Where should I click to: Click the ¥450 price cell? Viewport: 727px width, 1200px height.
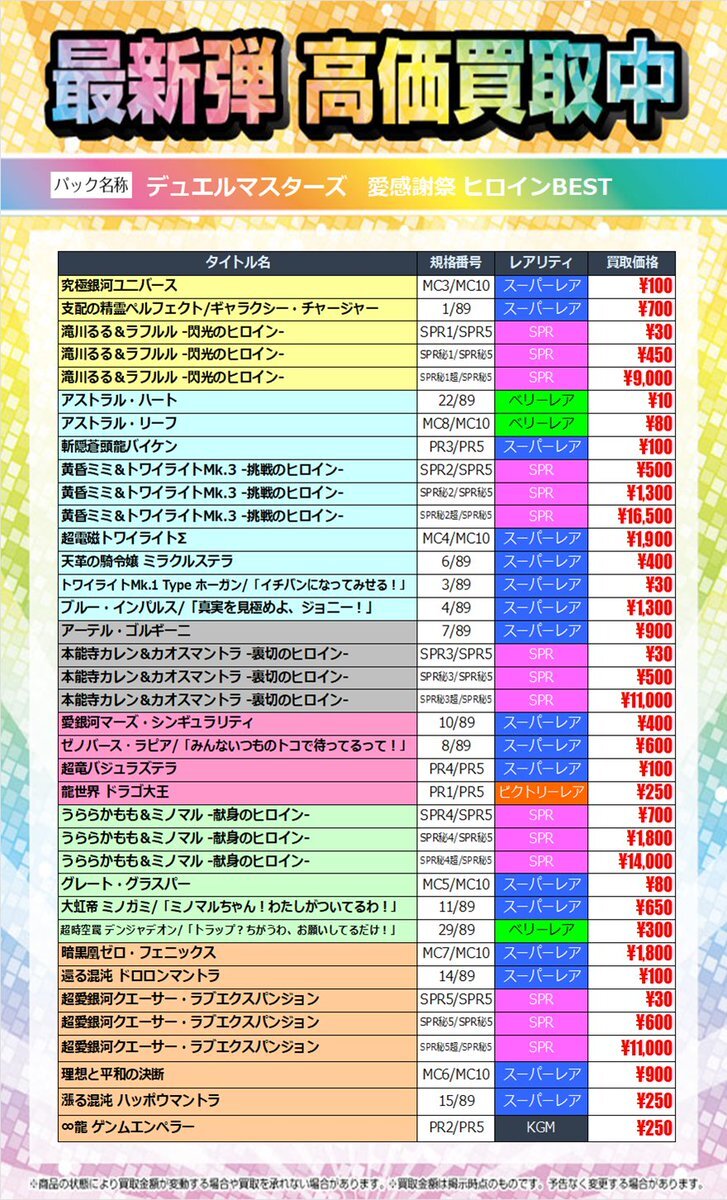pyautogui.click(x=632, y=355)
